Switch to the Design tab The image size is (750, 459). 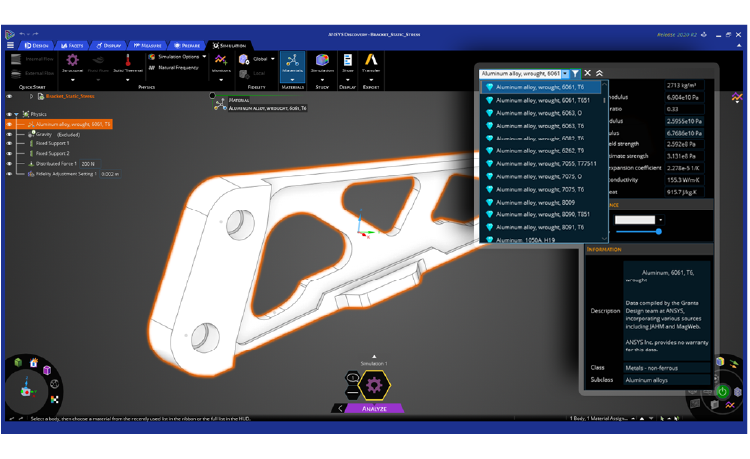tap(37, 45)
